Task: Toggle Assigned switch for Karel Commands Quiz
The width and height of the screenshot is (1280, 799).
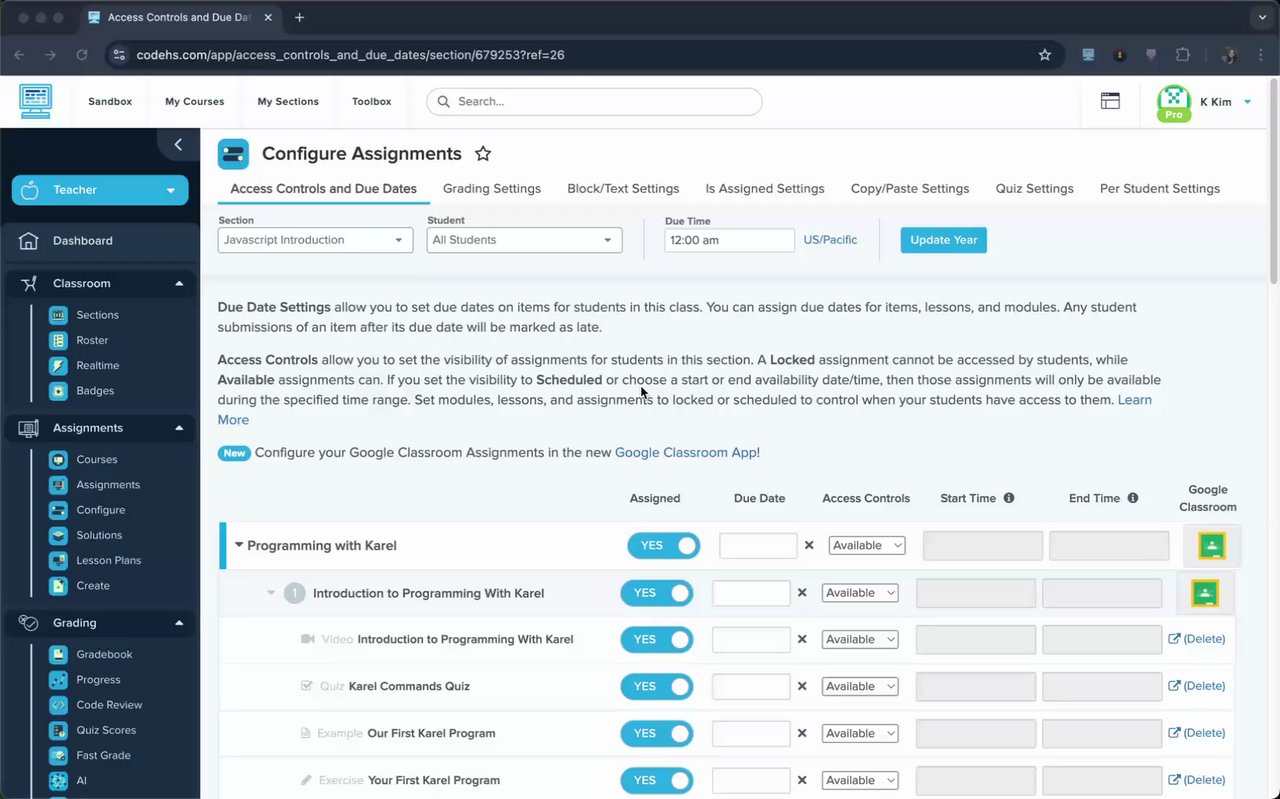Action: [x=656, y=686]
